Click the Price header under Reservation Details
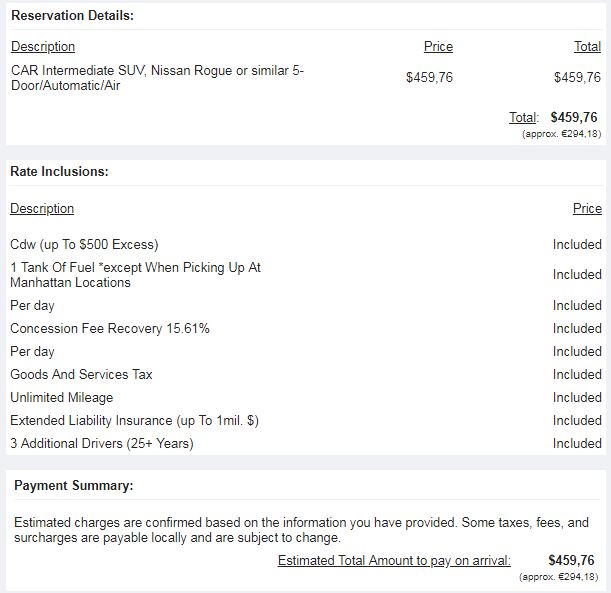611x593 pixels. click(x=438, y=46)
